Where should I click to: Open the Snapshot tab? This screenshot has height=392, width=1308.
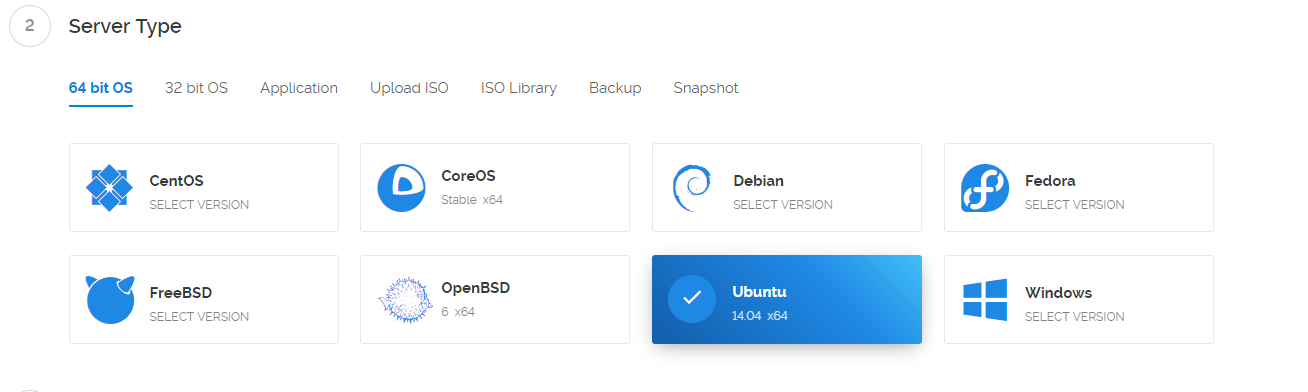[706, 88]
